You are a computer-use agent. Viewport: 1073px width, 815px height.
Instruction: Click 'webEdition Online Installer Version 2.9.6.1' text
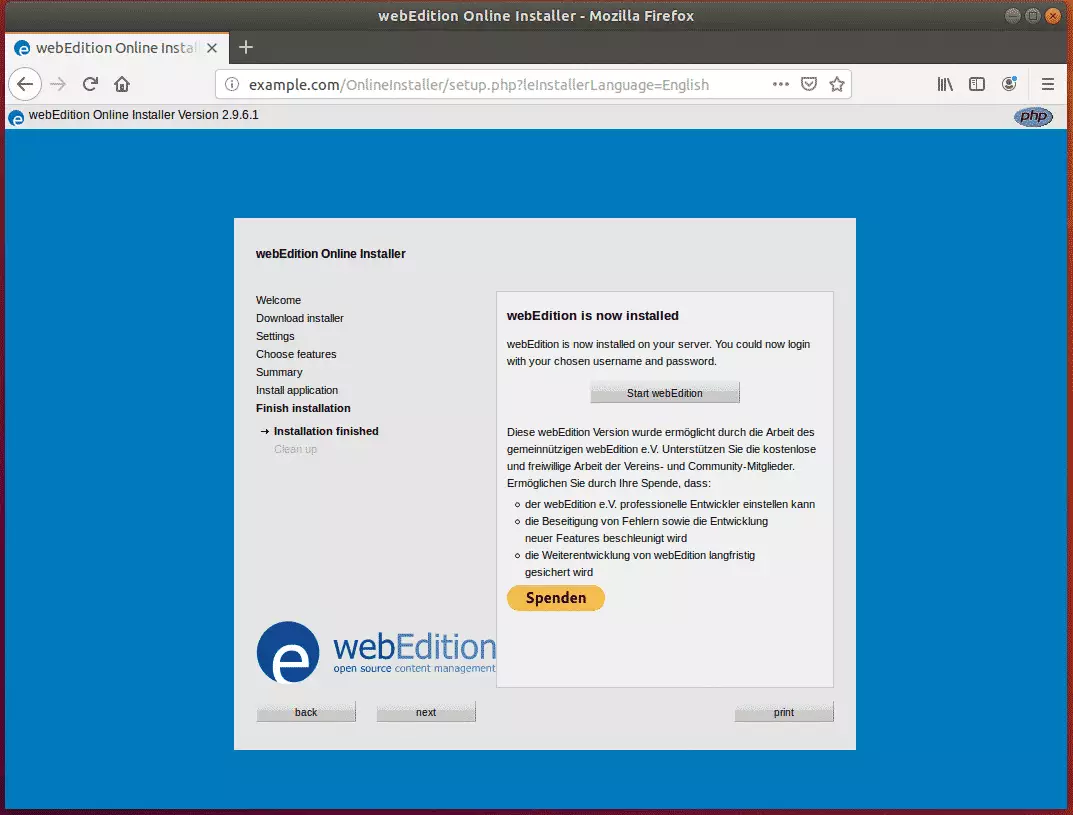click(144, 115)
